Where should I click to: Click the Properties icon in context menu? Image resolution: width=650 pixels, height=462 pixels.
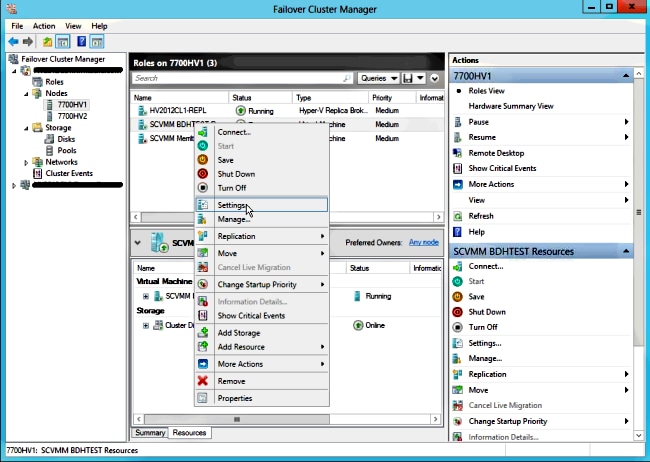pyautogui.click(x=203, y=398)
